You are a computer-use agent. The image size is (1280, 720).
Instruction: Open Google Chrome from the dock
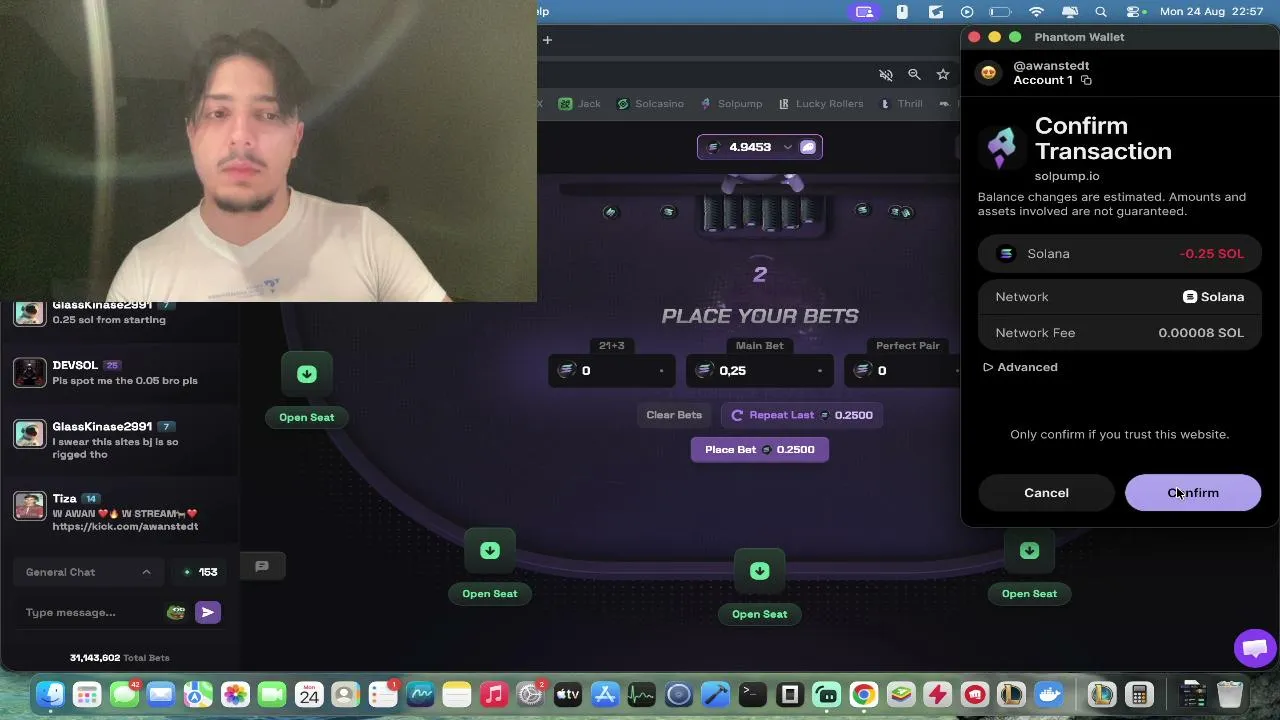pos(864,694)
